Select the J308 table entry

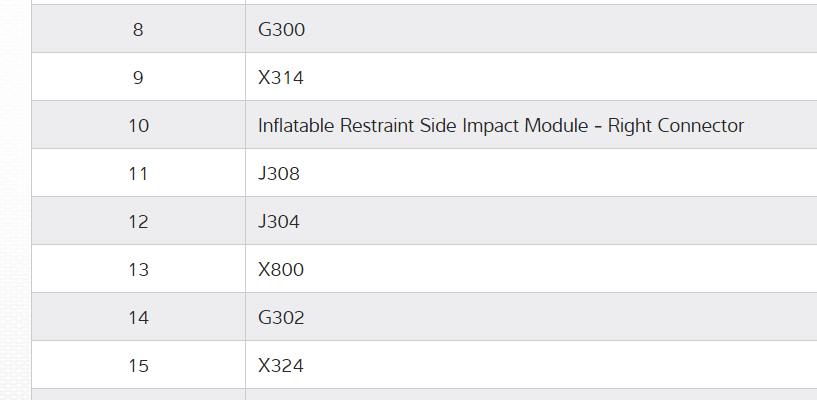click(x=279, y=174)
